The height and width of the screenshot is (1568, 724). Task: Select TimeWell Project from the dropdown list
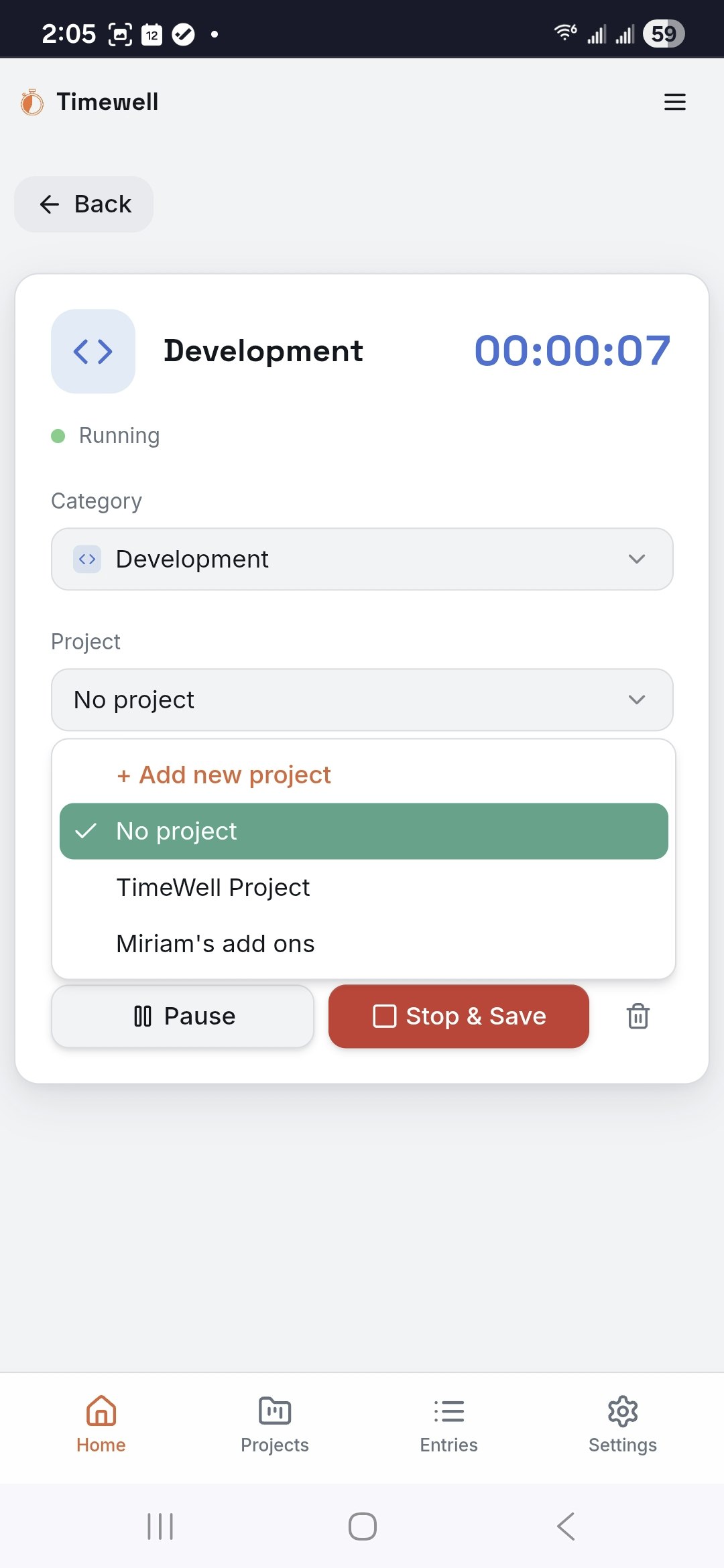click(213, 887)
